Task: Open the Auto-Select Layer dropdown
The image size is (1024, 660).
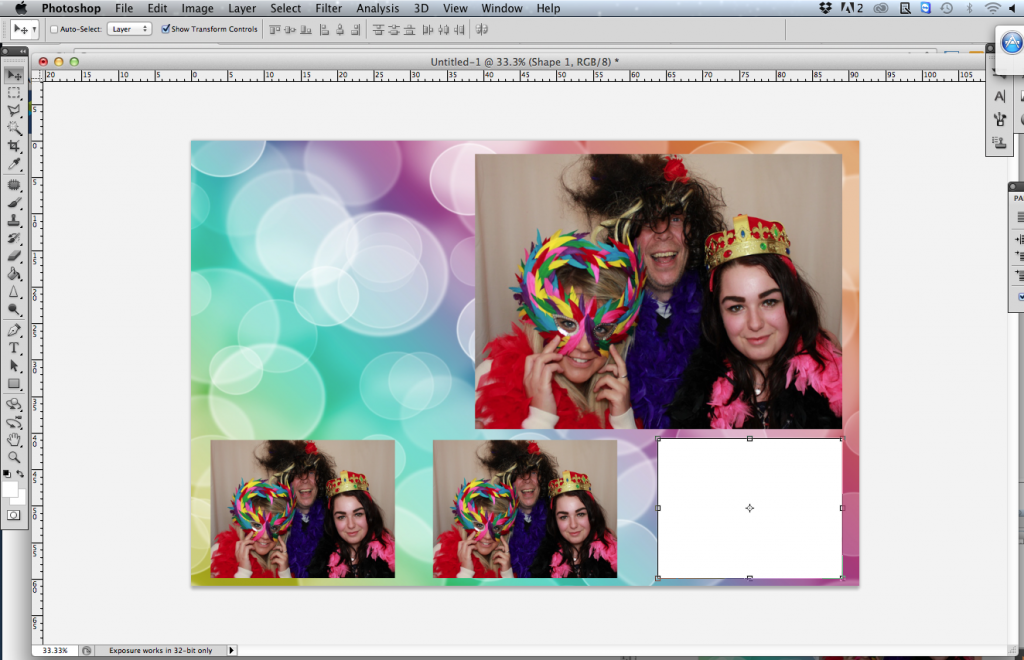Action: [x=132, y=29]
